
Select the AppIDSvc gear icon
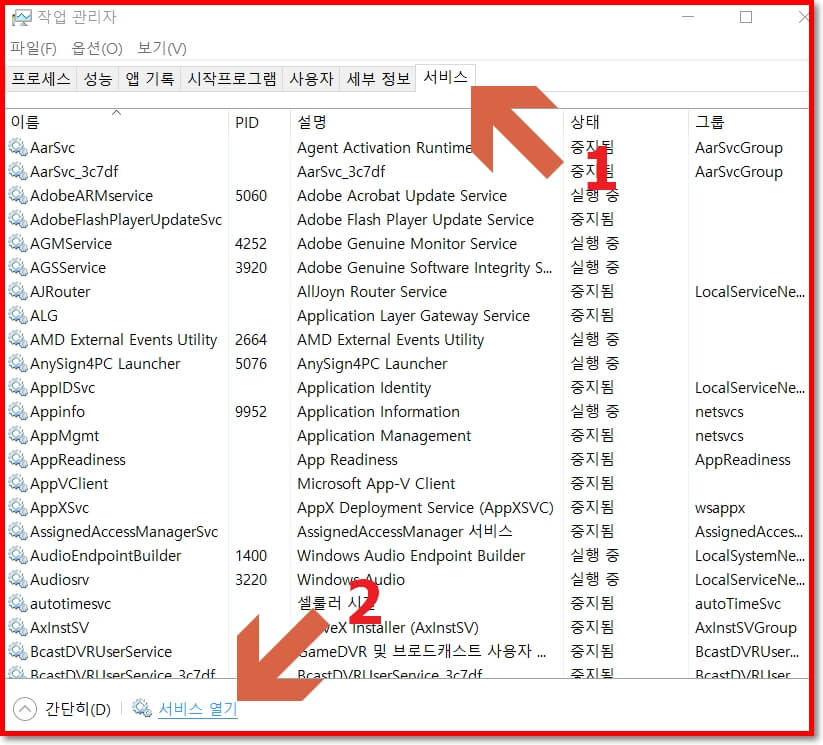click(x=18, y=387)
